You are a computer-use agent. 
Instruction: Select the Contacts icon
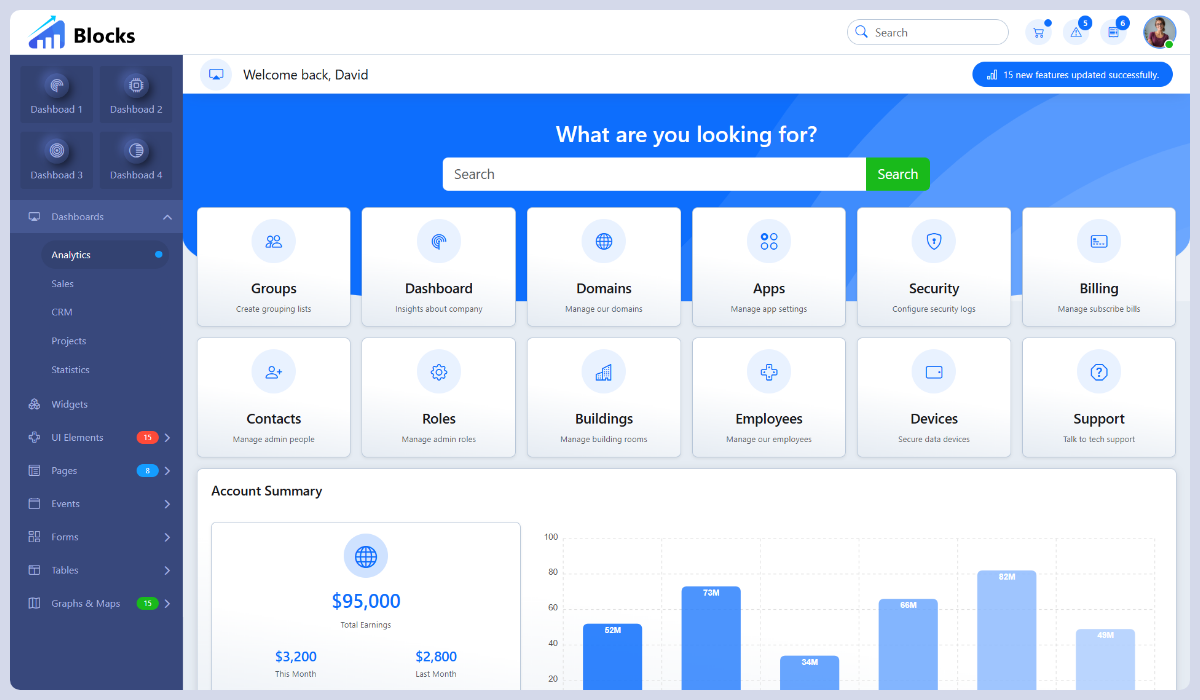273,371
